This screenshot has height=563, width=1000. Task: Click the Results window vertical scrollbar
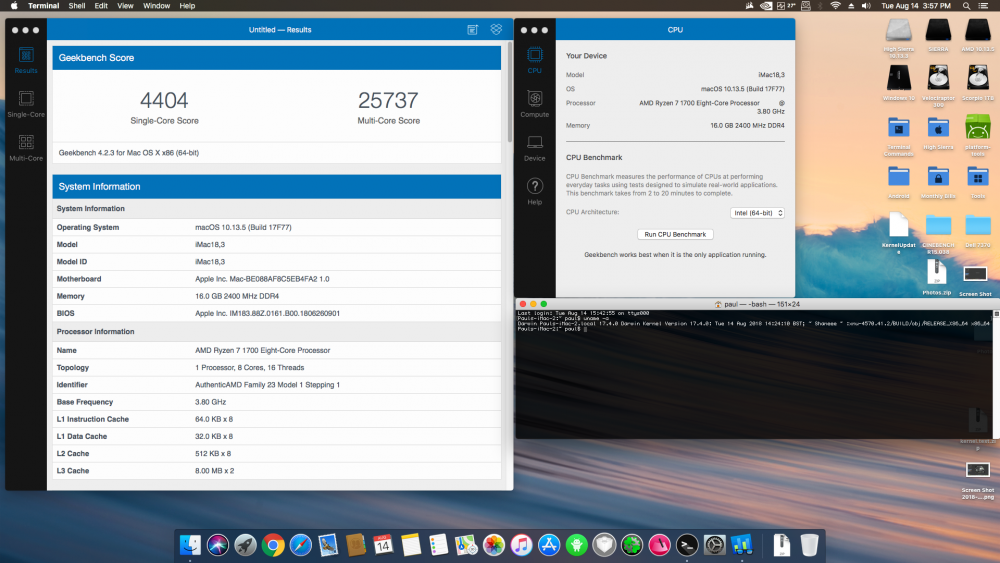(510, 92)
